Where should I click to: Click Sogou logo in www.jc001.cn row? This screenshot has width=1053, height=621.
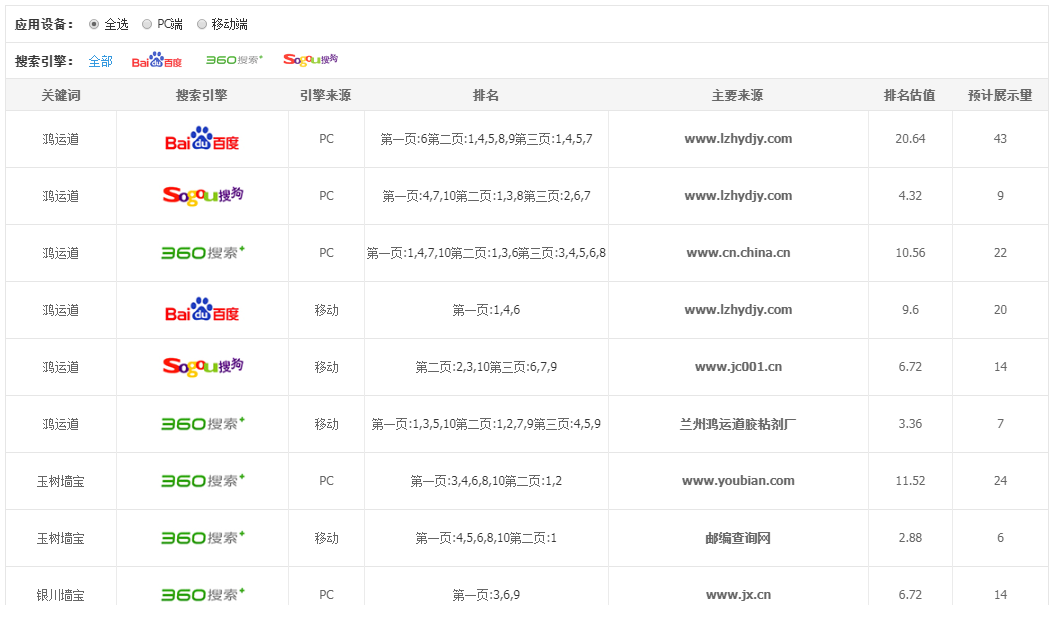click(x=202, y=367)
